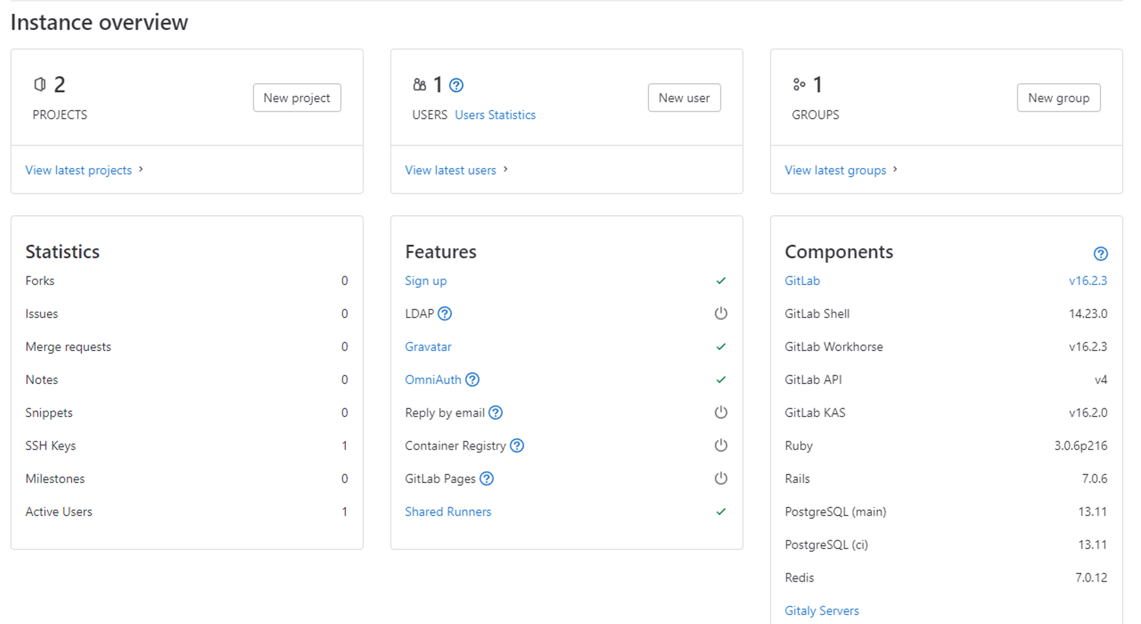The image size is (1141, 624).
Task: Open the OmniAuth help question icon
Action: (x=472, y=380)
